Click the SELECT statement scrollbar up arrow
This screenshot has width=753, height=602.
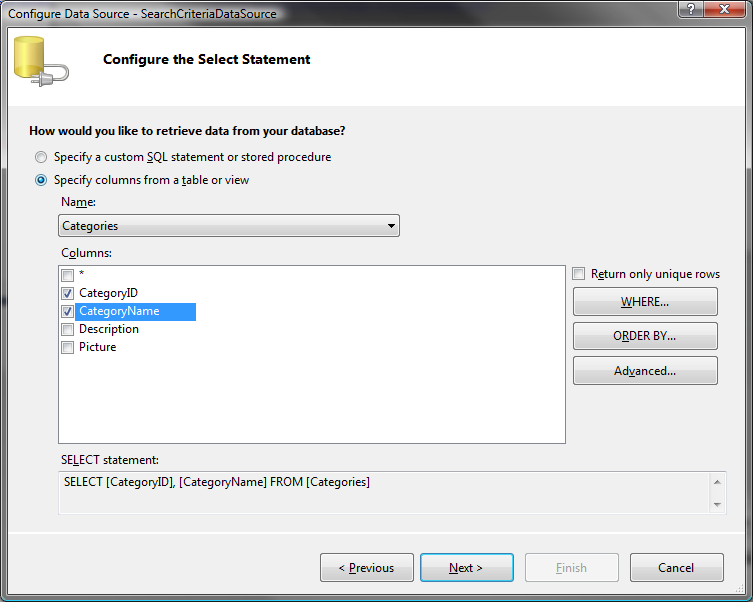click(x=717, y=482)
